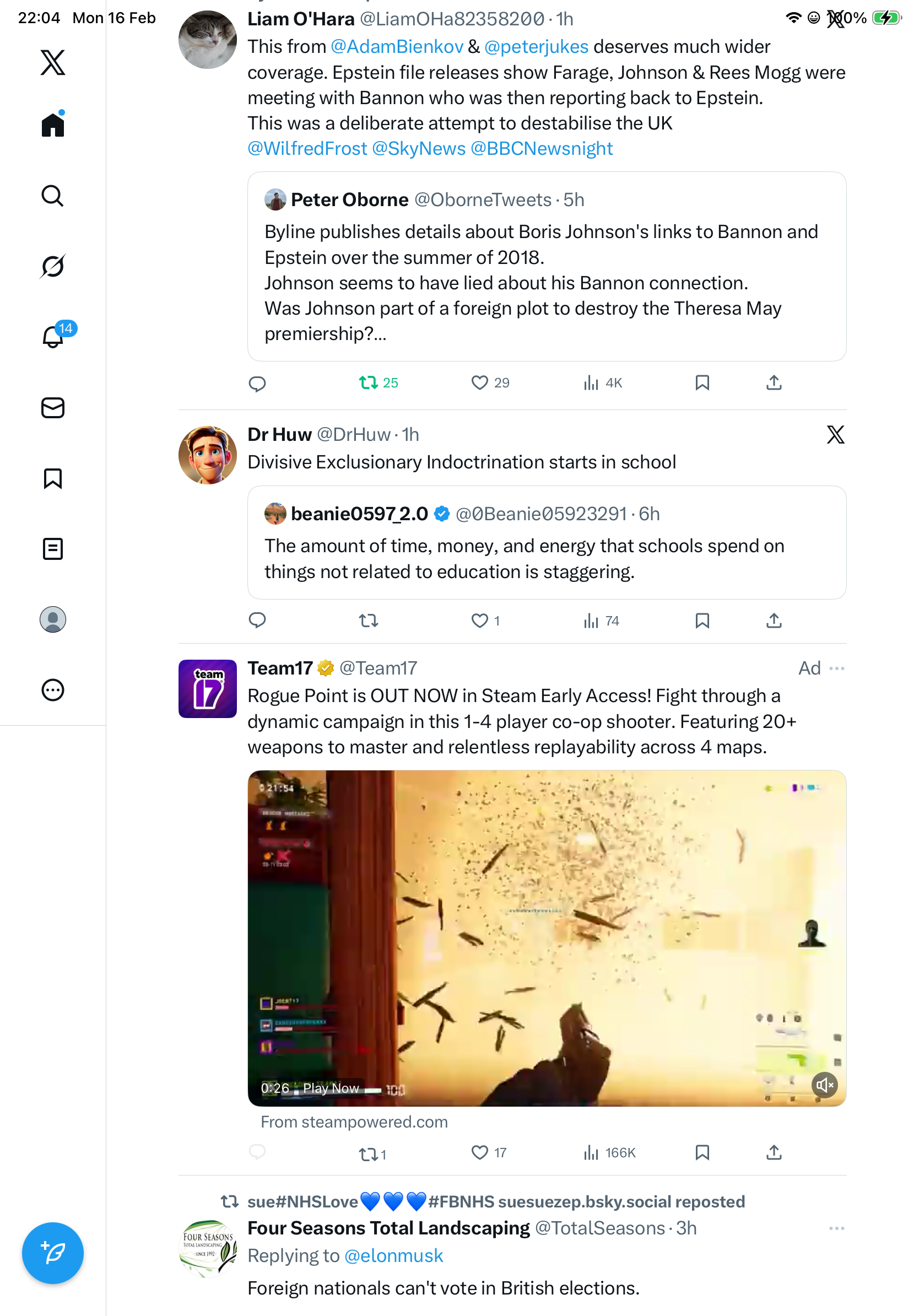The image size is (919, 1316).
Task: Open Lists icon in sidebar
Action: click(53, 548)
